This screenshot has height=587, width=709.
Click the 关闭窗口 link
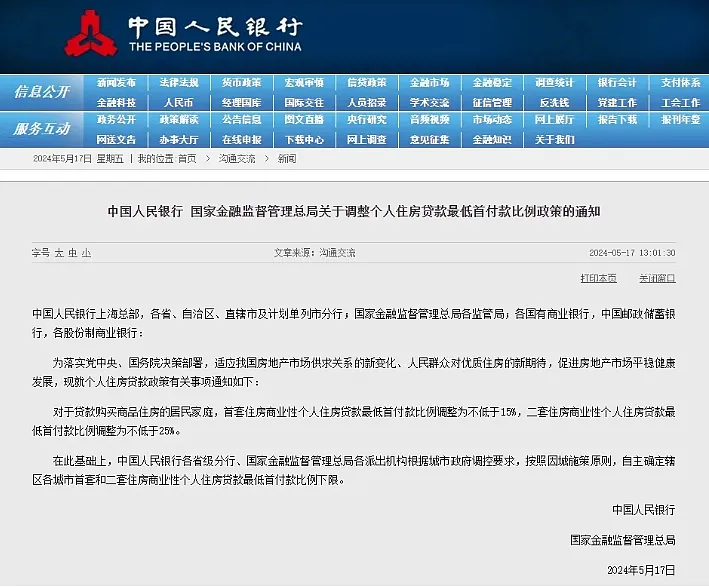pos(657,278)
